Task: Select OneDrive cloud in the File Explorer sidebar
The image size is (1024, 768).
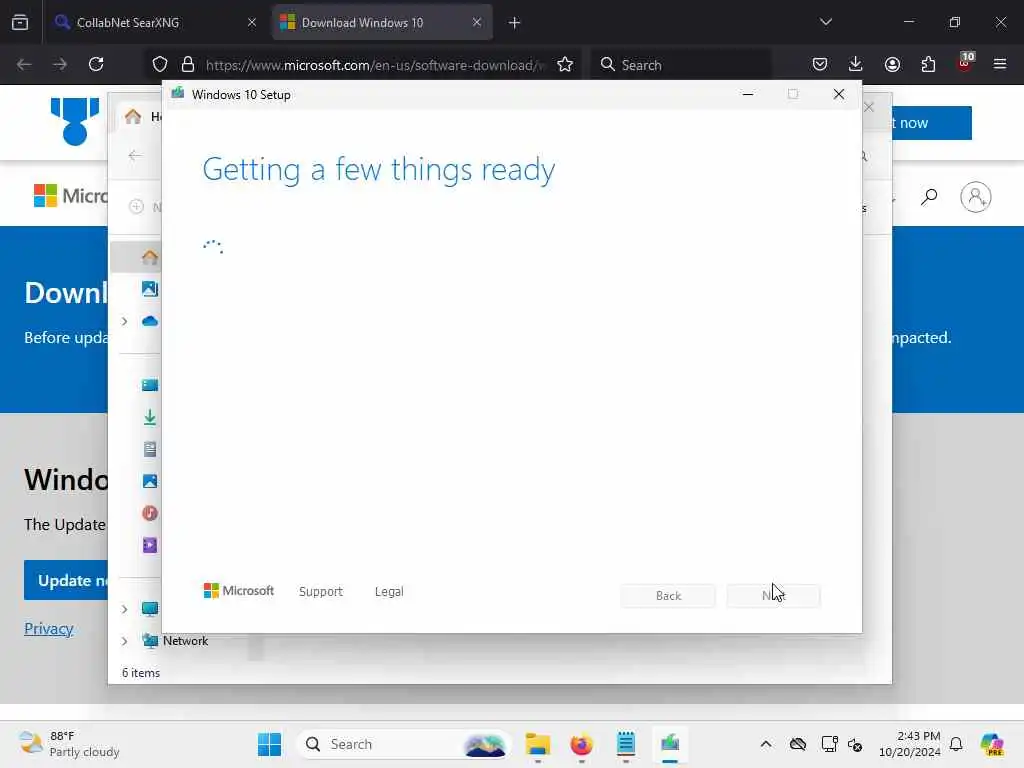Action: pos(150,321)
